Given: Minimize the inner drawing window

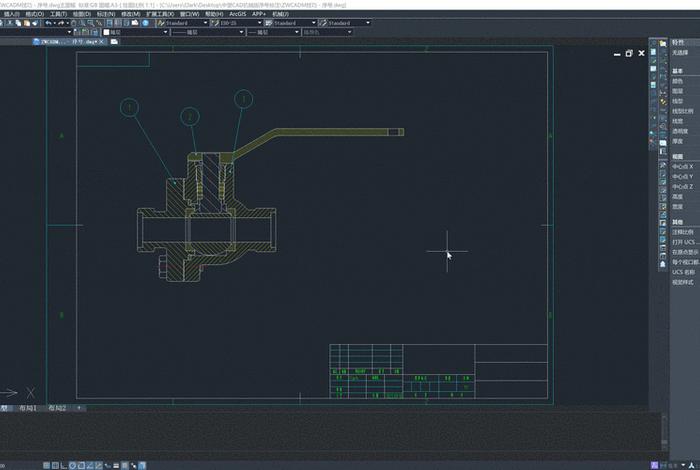Looking at the screenshot, I should point(617,54).
